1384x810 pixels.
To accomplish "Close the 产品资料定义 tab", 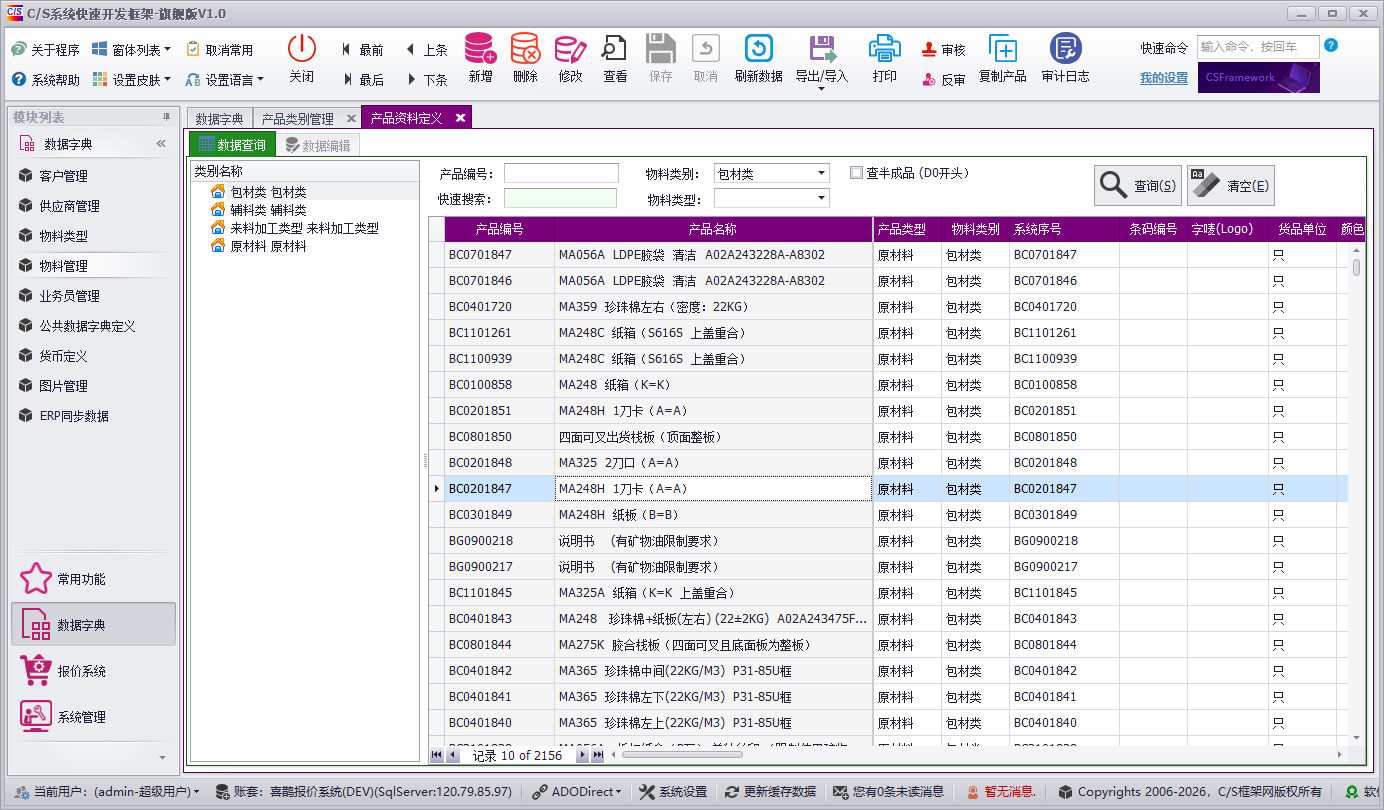I will pyautogui.click(x=460, y=118).
